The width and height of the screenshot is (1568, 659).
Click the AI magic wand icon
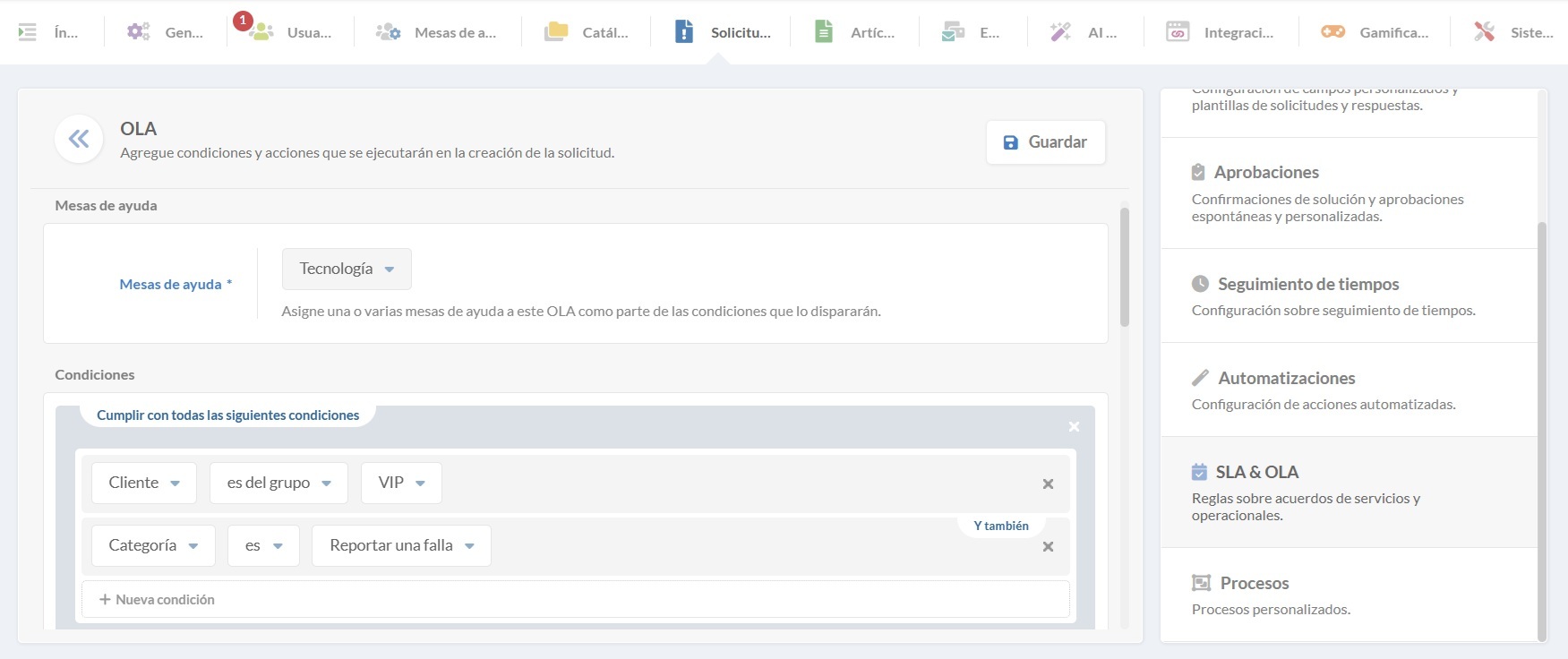coord(1060,32)
